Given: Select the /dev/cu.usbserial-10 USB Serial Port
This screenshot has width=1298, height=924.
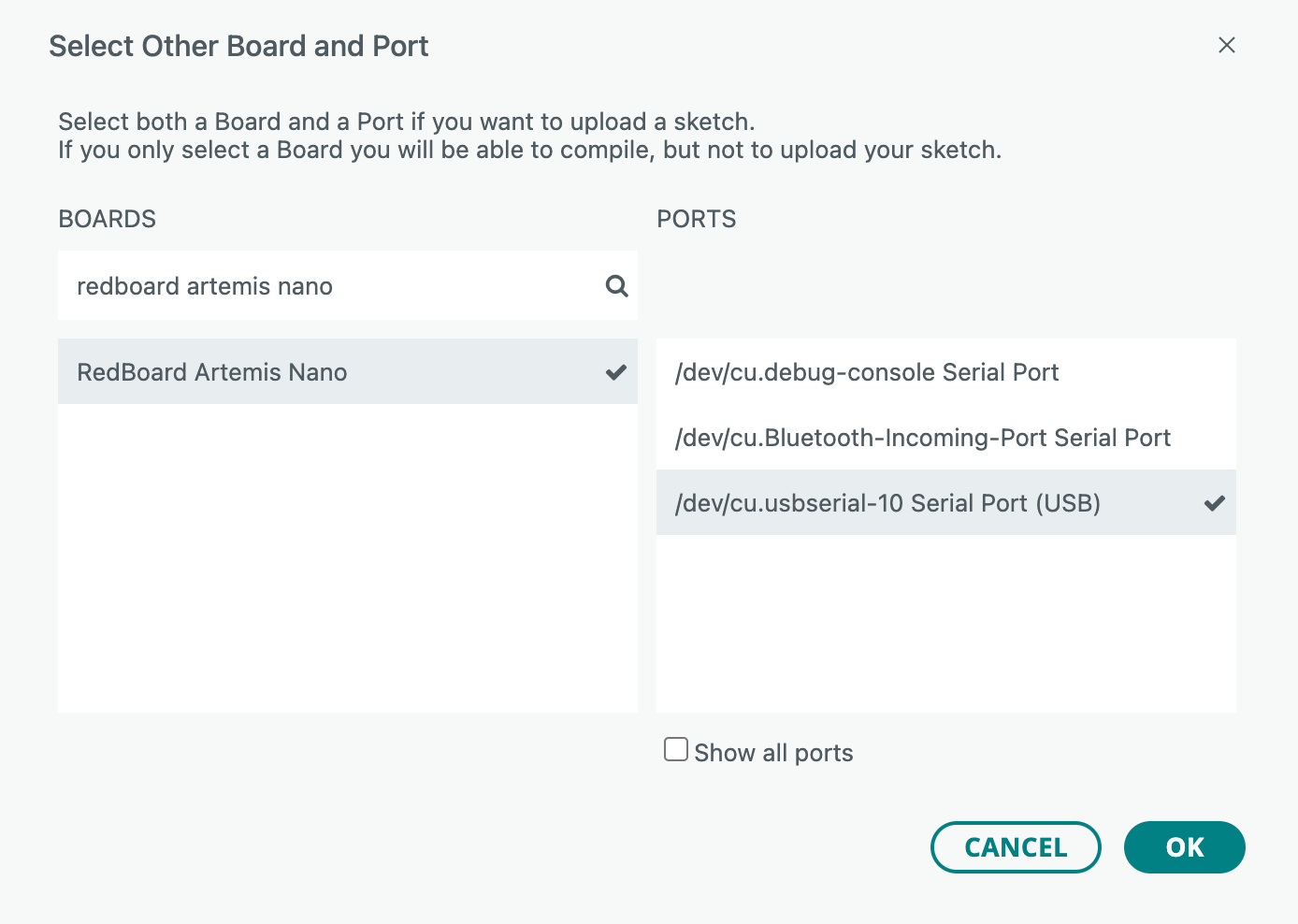Looking at the screenshot, I should pos(888,503).
